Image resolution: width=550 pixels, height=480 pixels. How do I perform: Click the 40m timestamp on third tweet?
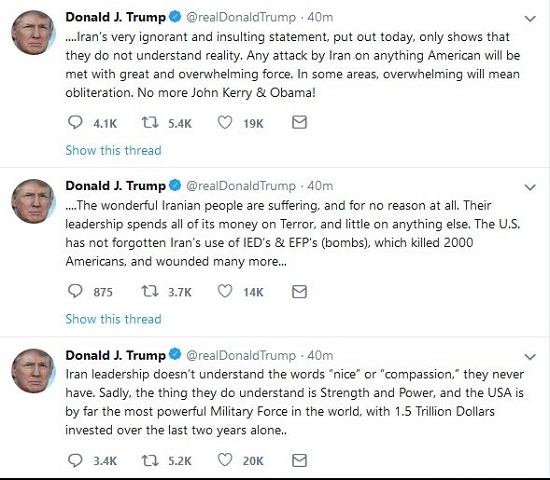(320, 355)
